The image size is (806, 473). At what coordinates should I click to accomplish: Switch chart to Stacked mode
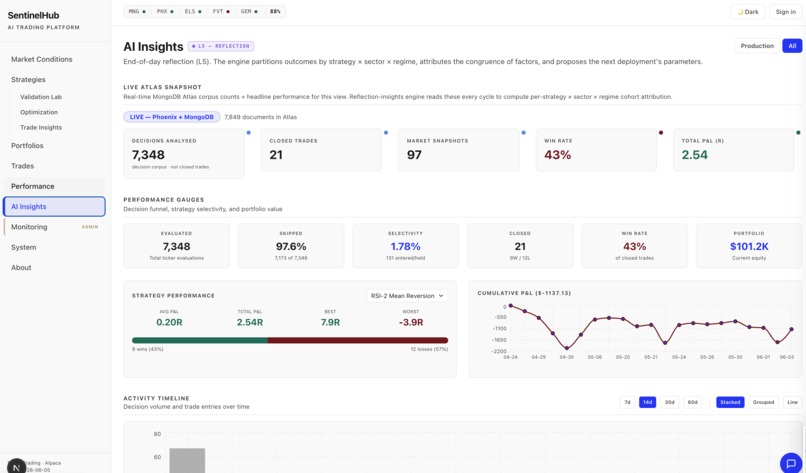point(730,402)
